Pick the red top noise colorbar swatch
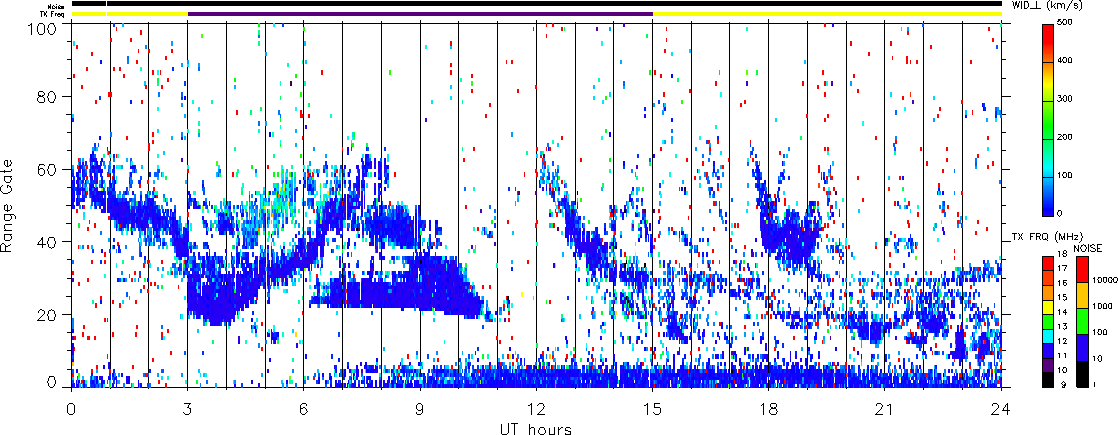This screenshot has height=435, width=1118. tap(1082, 269)
